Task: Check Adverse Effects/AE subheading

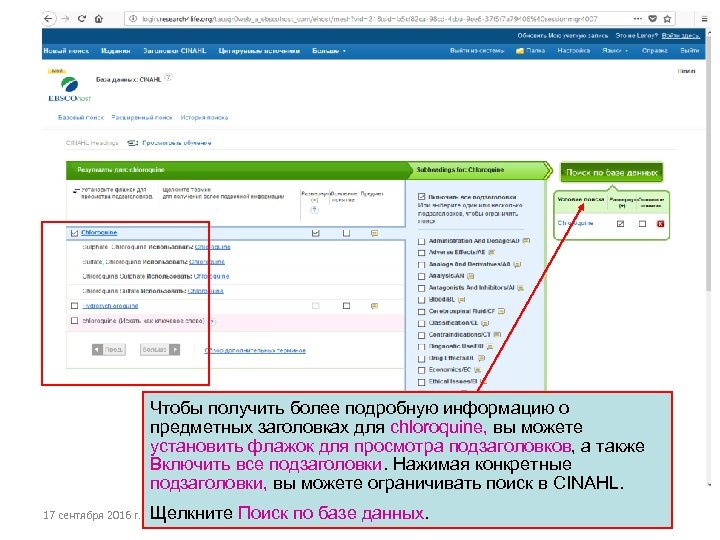Action: point(422,253)
